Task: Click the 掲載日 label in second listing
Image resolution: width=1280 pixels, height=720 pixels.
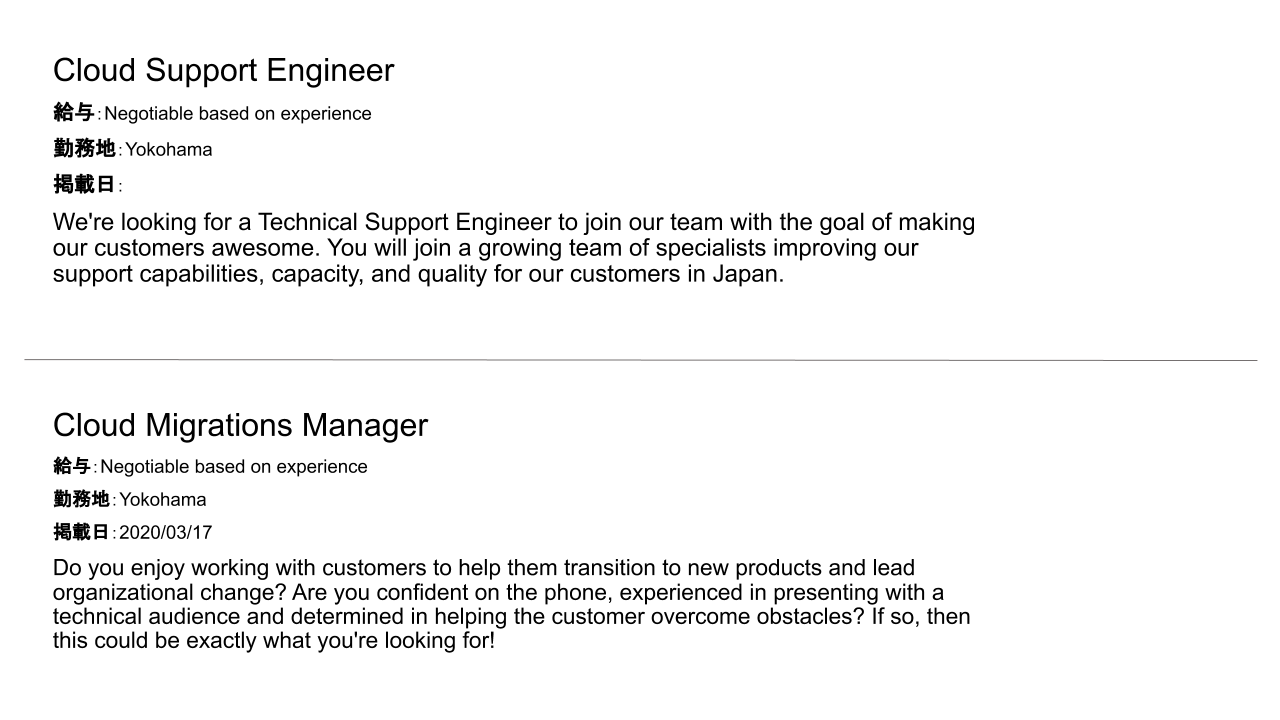Action: pyautogui.click(x=82, y=532)
